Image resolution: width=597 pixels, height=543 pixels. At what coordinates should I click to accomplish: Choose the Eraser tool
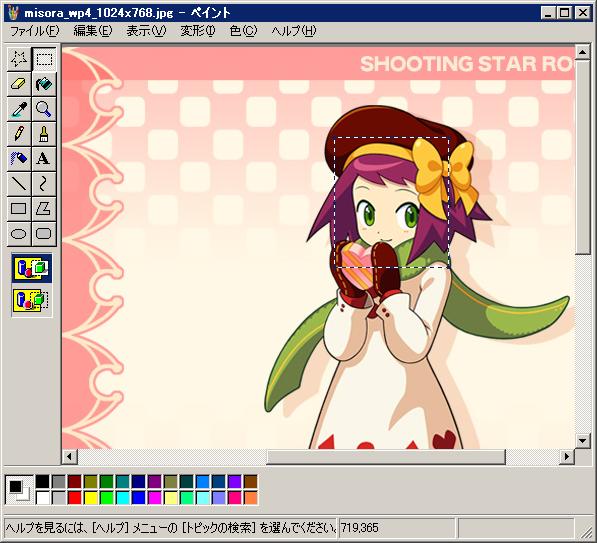coord(19,84)
